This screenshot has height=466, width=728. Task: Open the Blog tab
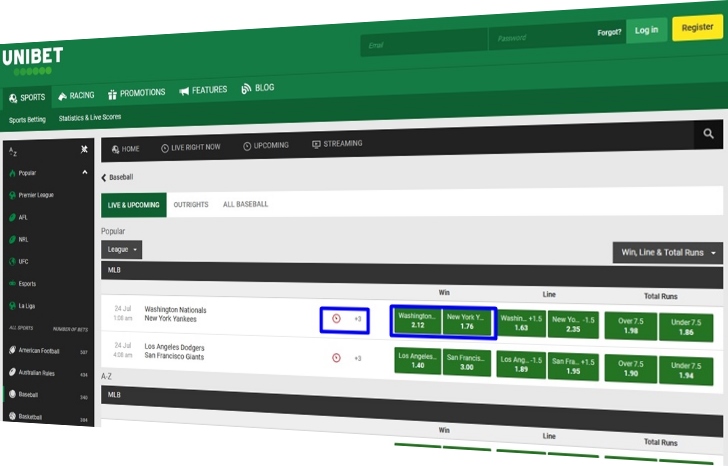coord(258,88)
